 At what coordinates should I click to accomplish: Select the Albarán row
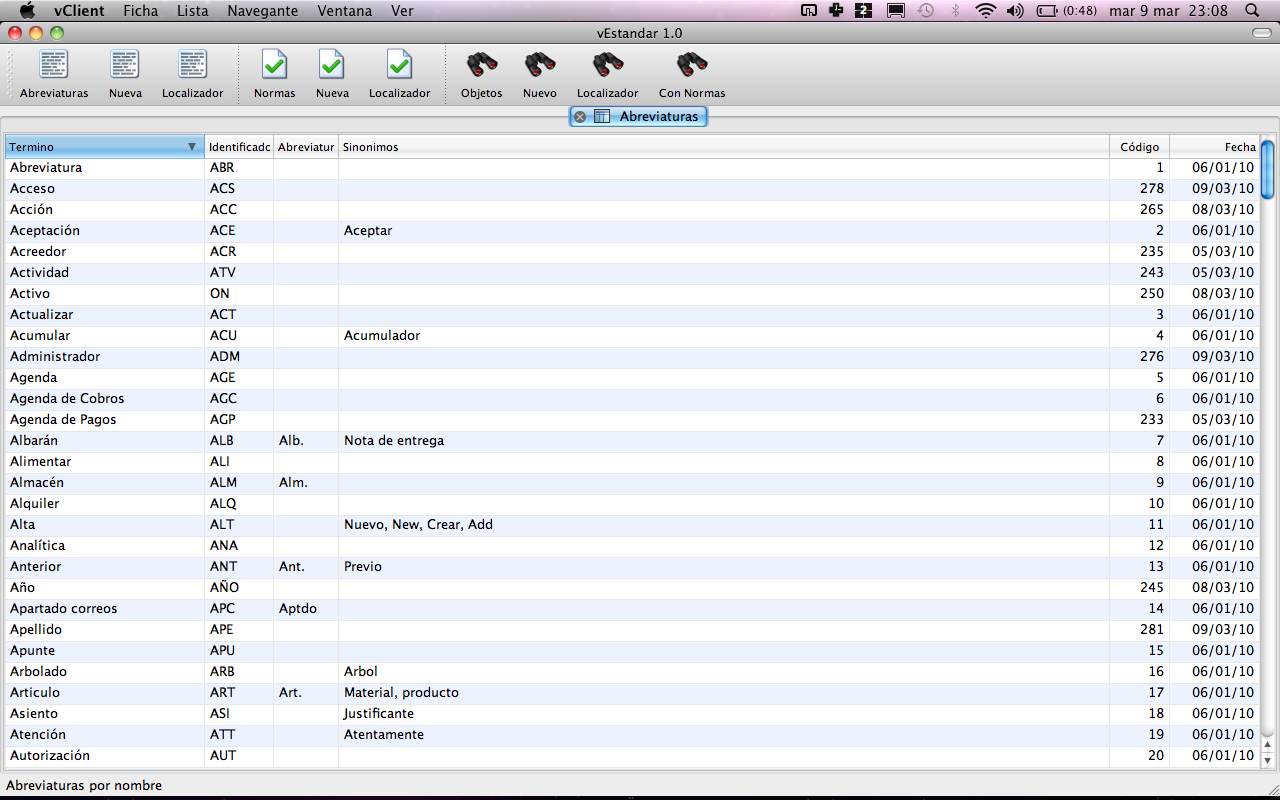pyautogui.click(x=34, y=441)
